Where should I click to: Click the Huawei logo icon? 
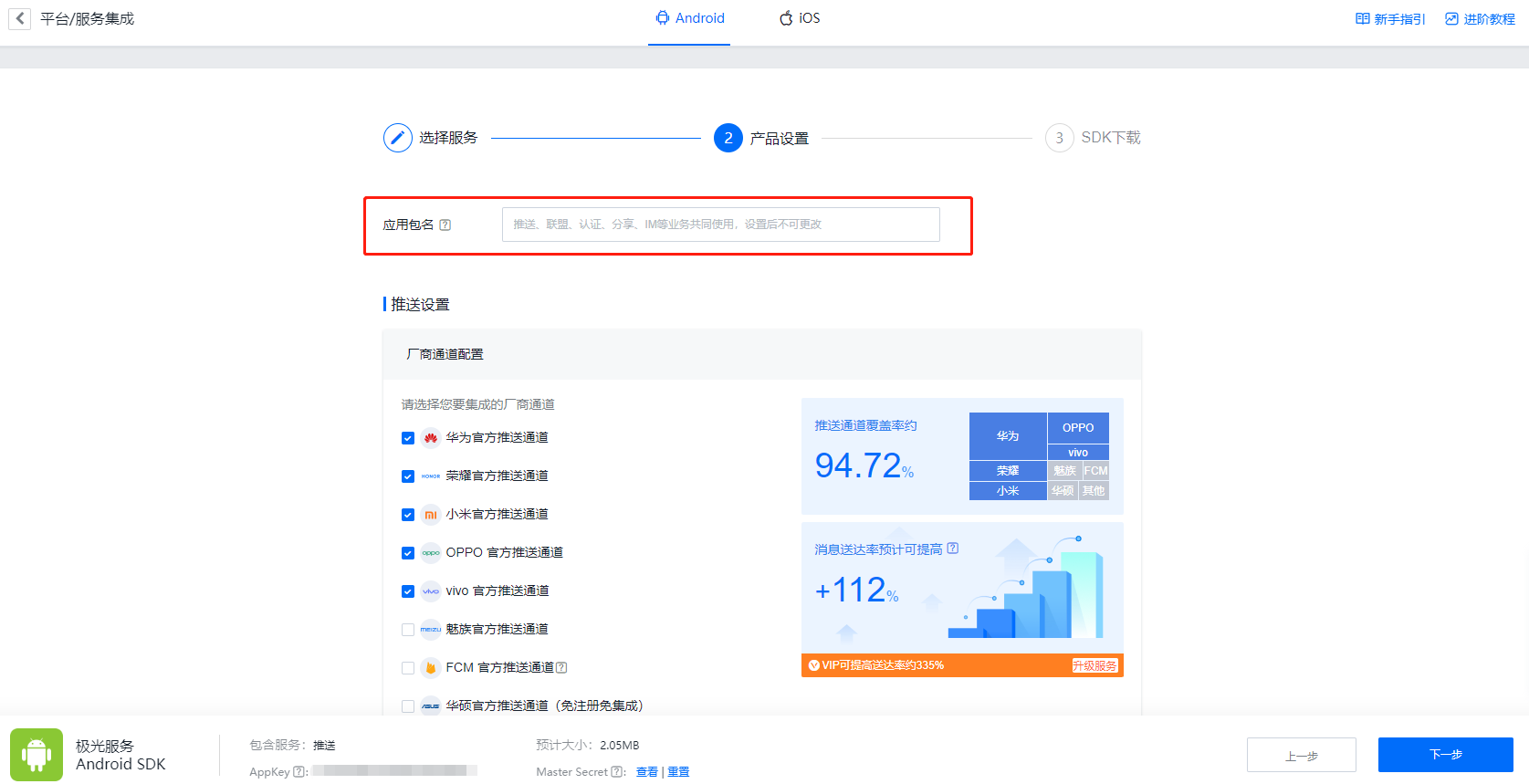431,438
